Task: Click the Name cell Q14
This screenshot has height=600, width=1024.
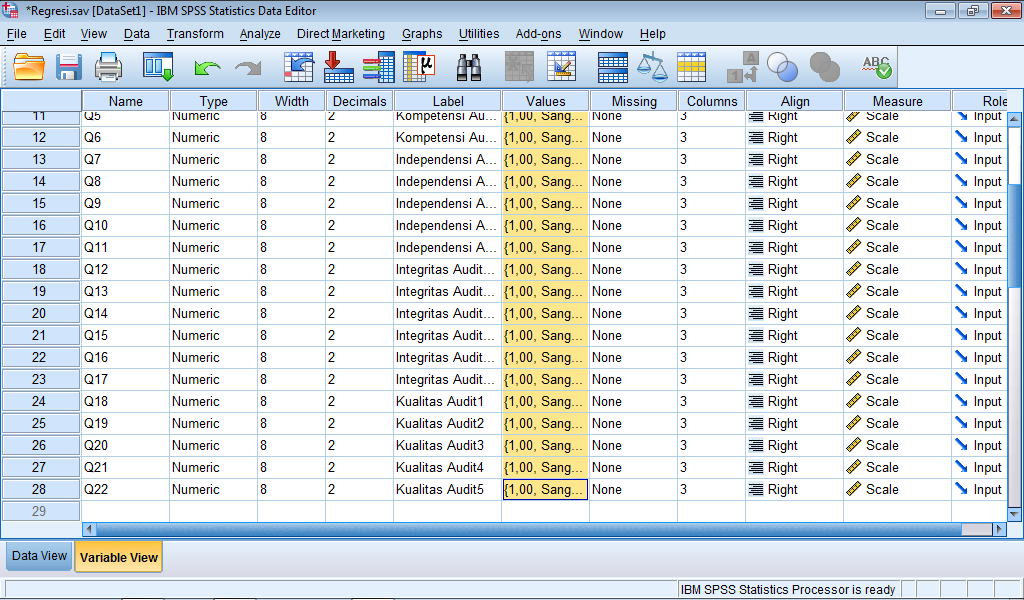Action: point(125,314)
